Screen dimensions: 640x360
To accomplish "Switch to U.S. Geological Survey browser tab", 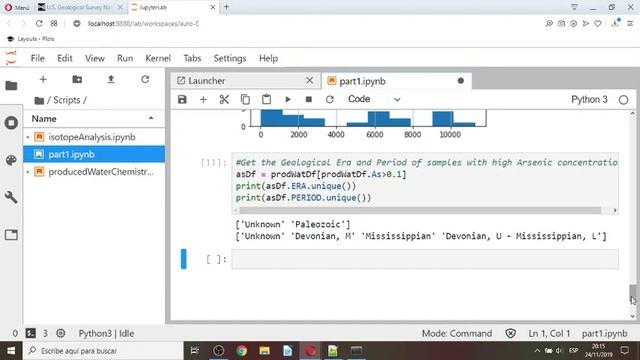I will coord(80,7).
